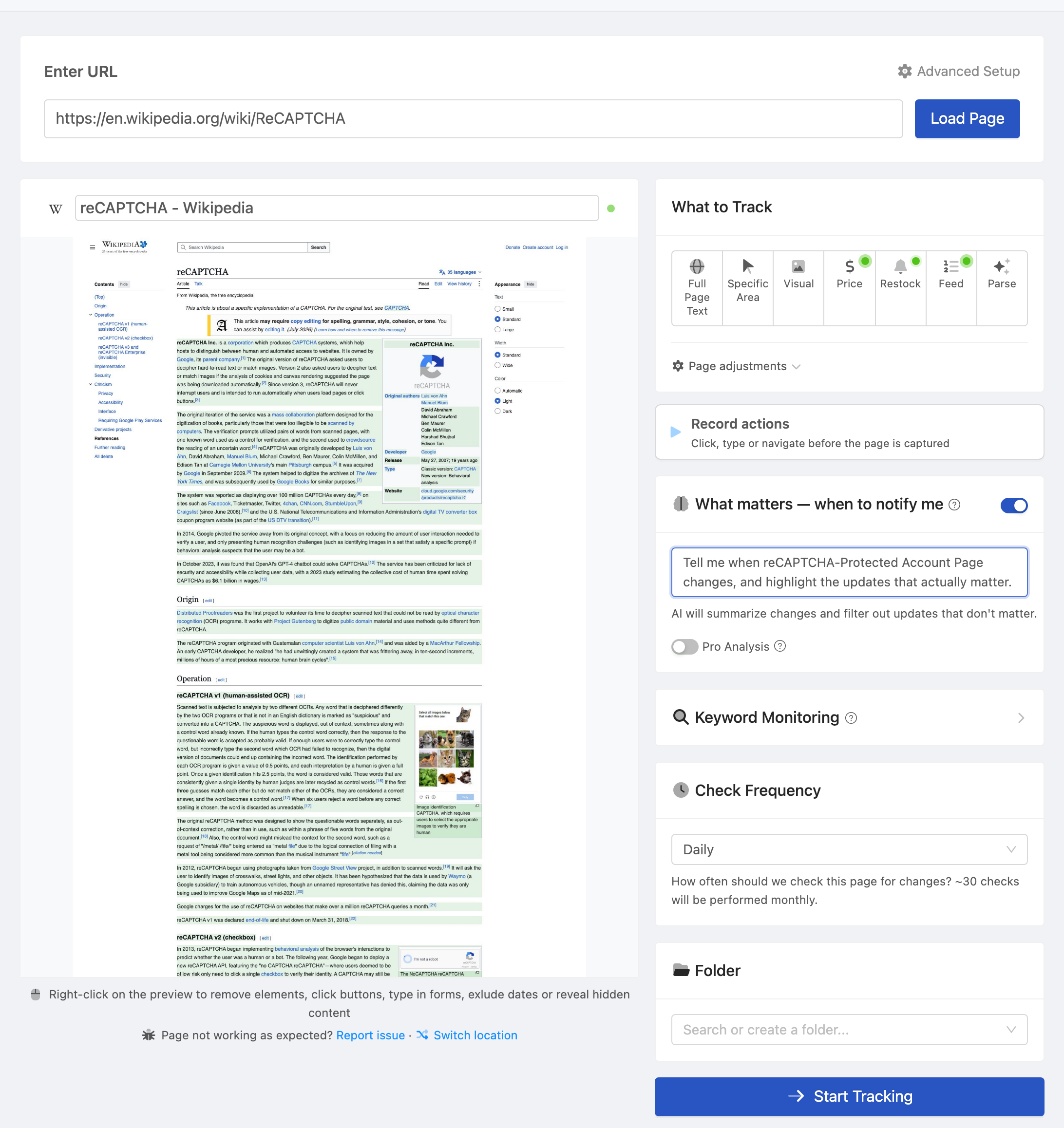The height and width of the screenshot is (1128, 1064).
Task: Select Visual tracking mode
Action: point(798,288)
